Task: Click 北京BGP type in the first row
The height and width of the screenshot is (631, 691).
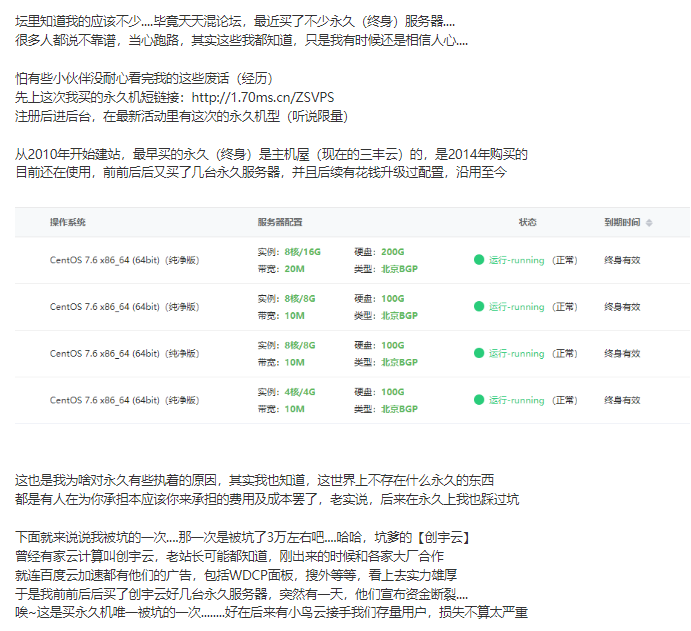Action: pyautogui.click(x=399, y=268)
